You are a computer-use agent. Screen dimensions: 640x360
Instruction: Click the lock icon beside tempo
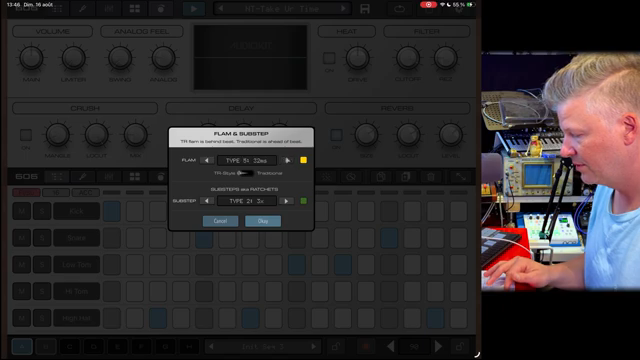click(460, 347)
